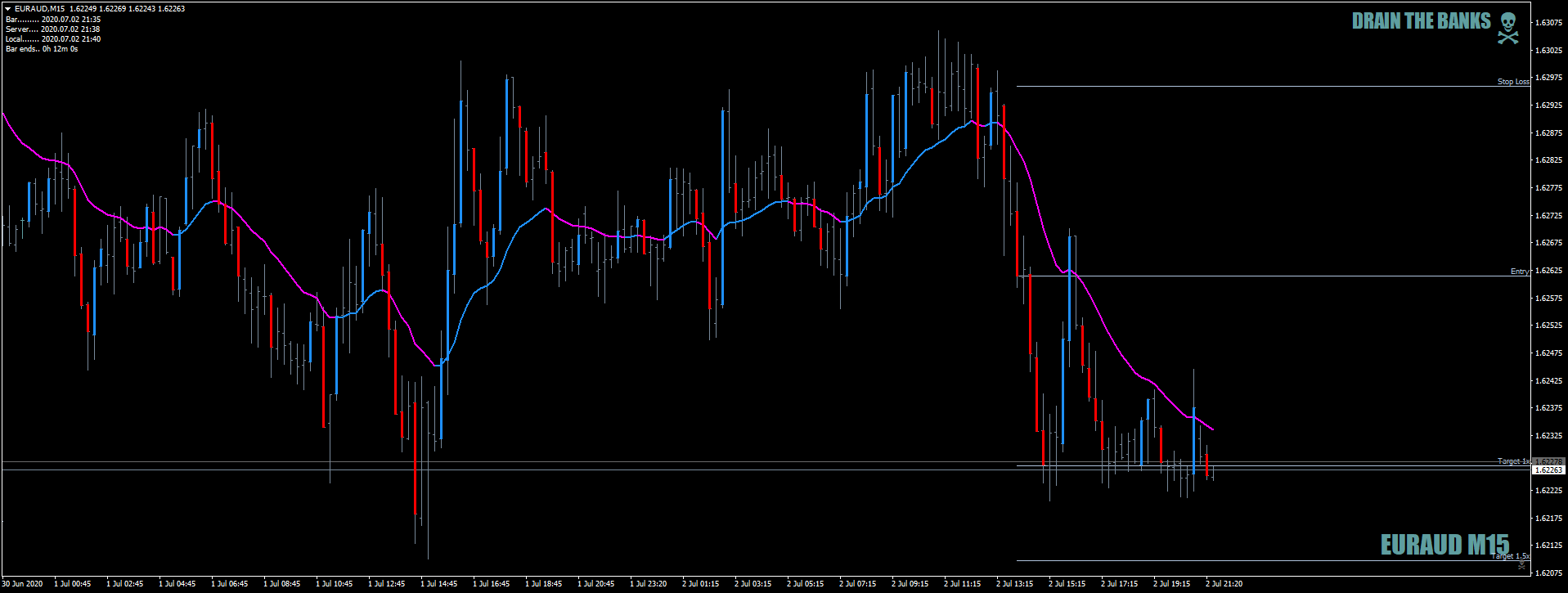Click '2 Jul 13:15' on the time axis

(x=1014, y=584)
